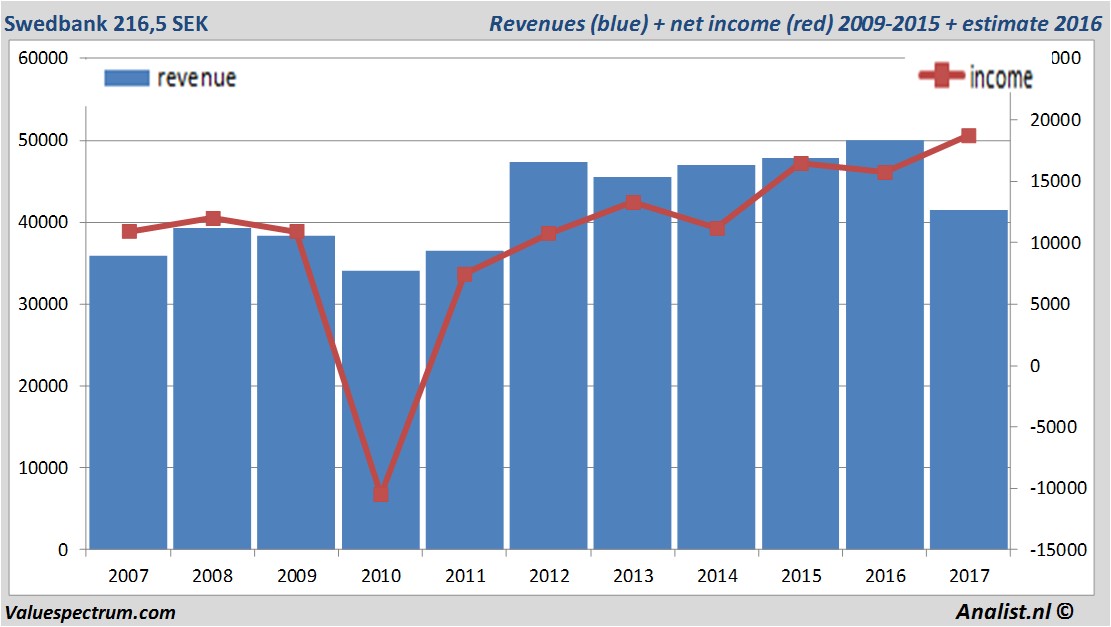The width and height of the screenshot is (1111, 627).
Task: Click the 30000 left axis label
Action: (43, 304)
